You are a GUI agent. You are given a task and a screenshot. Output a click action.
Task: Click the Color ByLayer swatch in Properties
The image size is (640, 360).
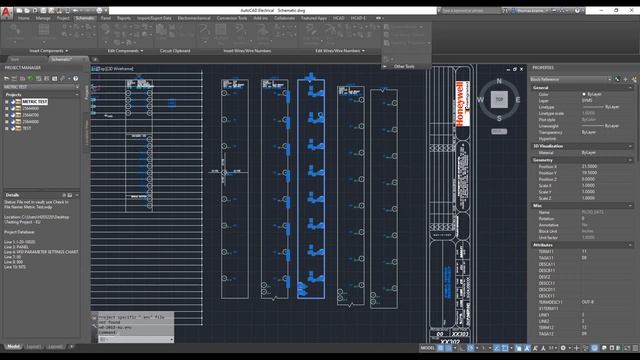pos(584,94)
